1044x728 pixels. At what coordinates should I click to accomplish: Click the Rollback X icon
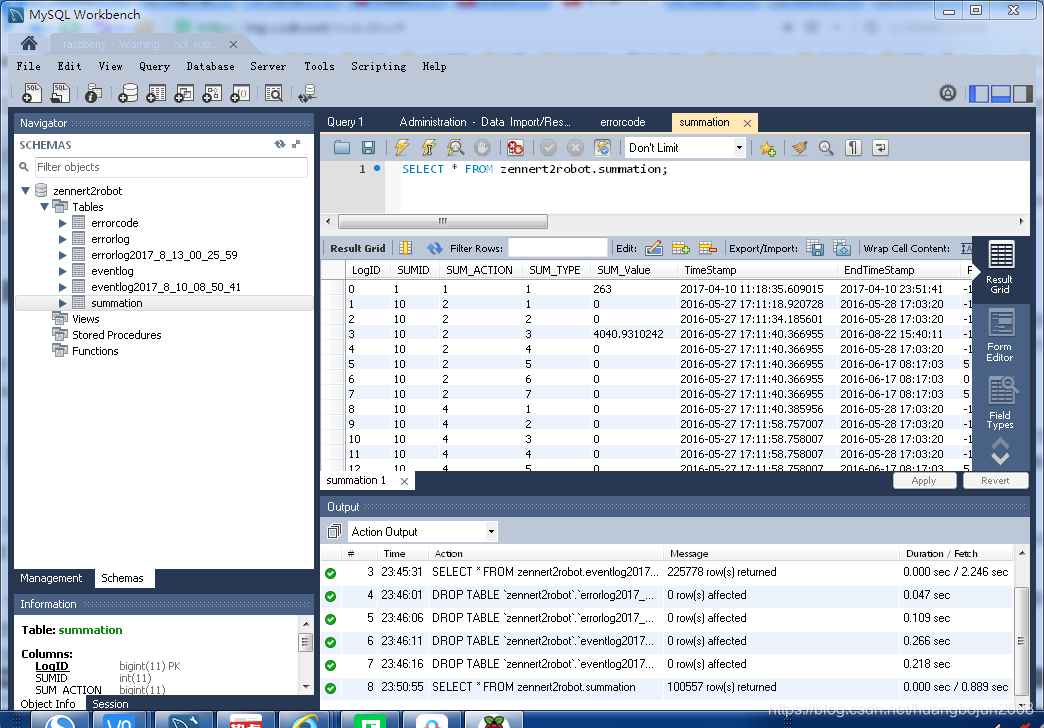pos(575,147)
